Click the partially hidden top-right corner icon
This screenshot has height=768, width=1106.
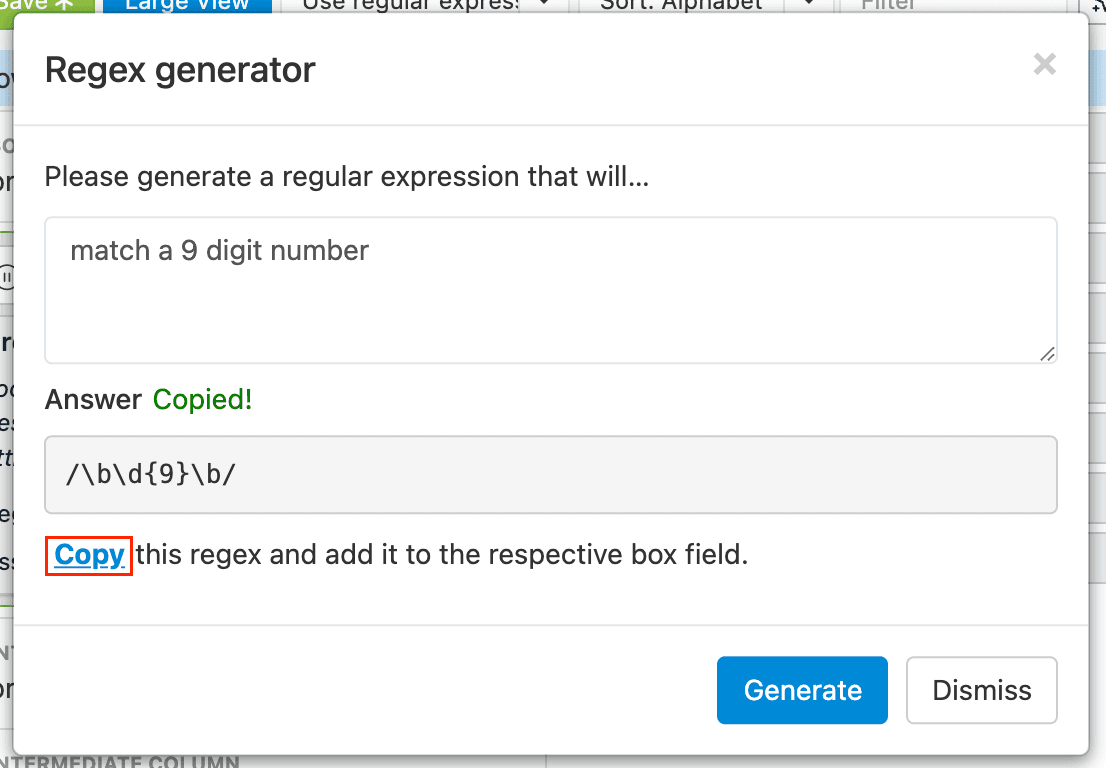[x=1100, y=5]
